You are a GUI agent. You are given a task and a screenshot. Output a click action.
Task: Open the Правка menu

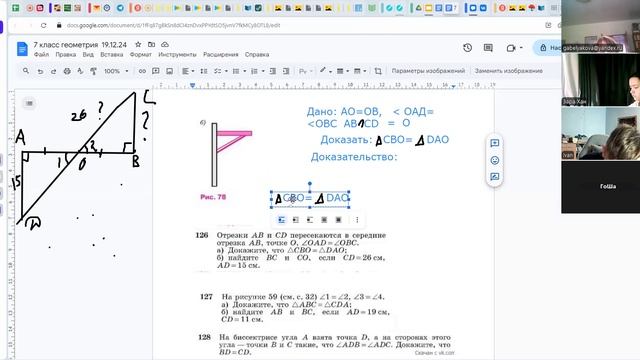[x=66, y=54]
